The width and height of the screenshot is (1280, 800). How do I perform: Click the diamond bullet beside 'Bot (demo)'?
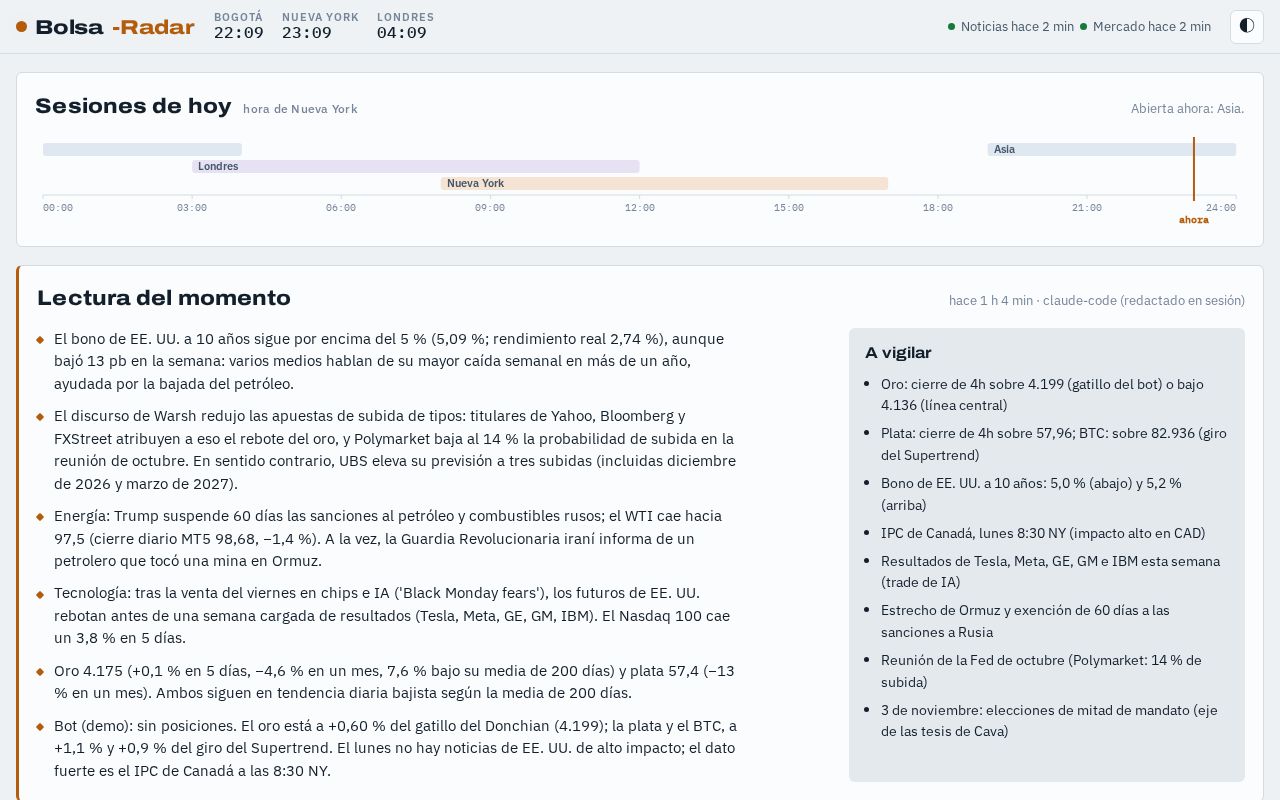pyautogui.click(x=41, y=727)
